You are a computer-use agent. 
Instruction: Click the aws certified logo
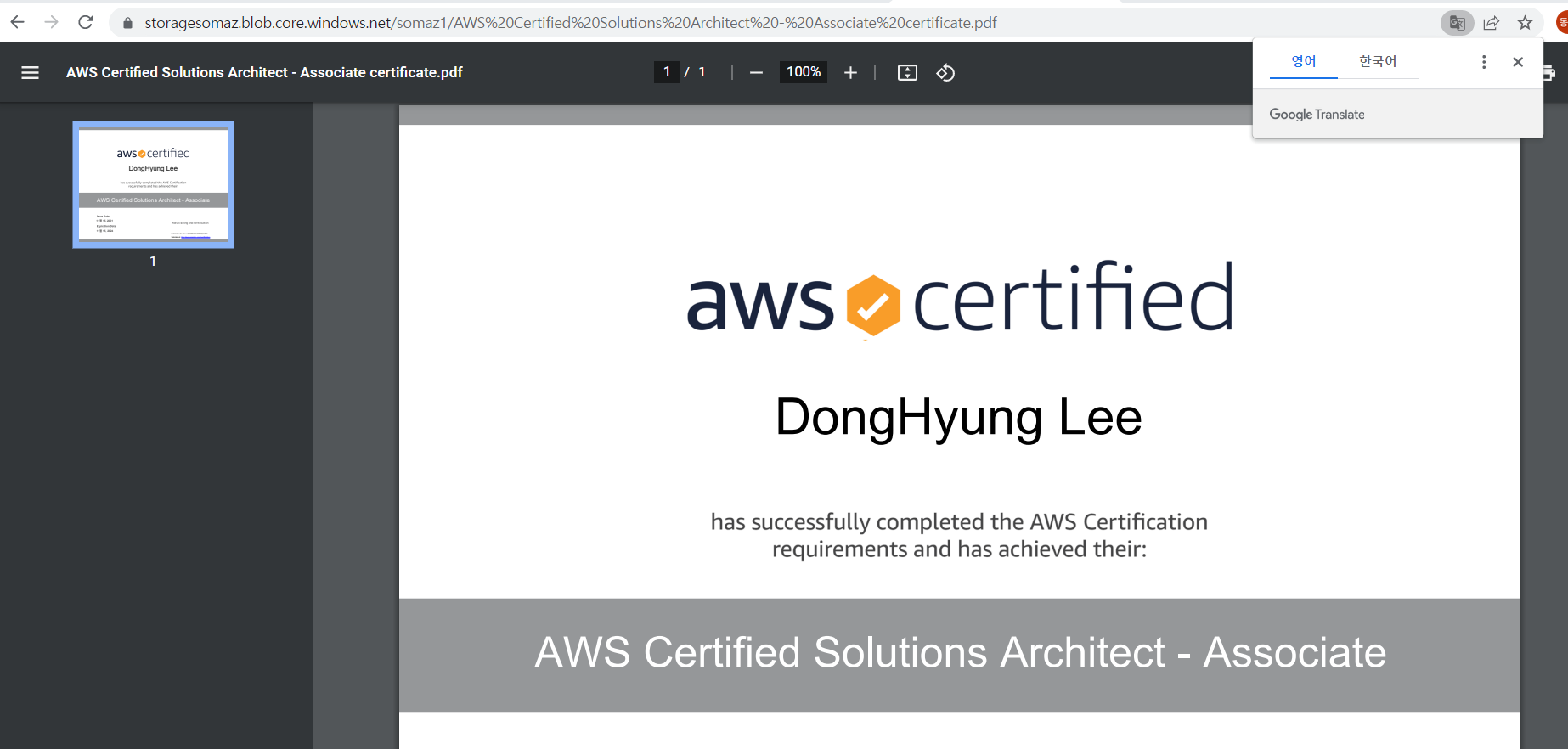click(960, 299)
